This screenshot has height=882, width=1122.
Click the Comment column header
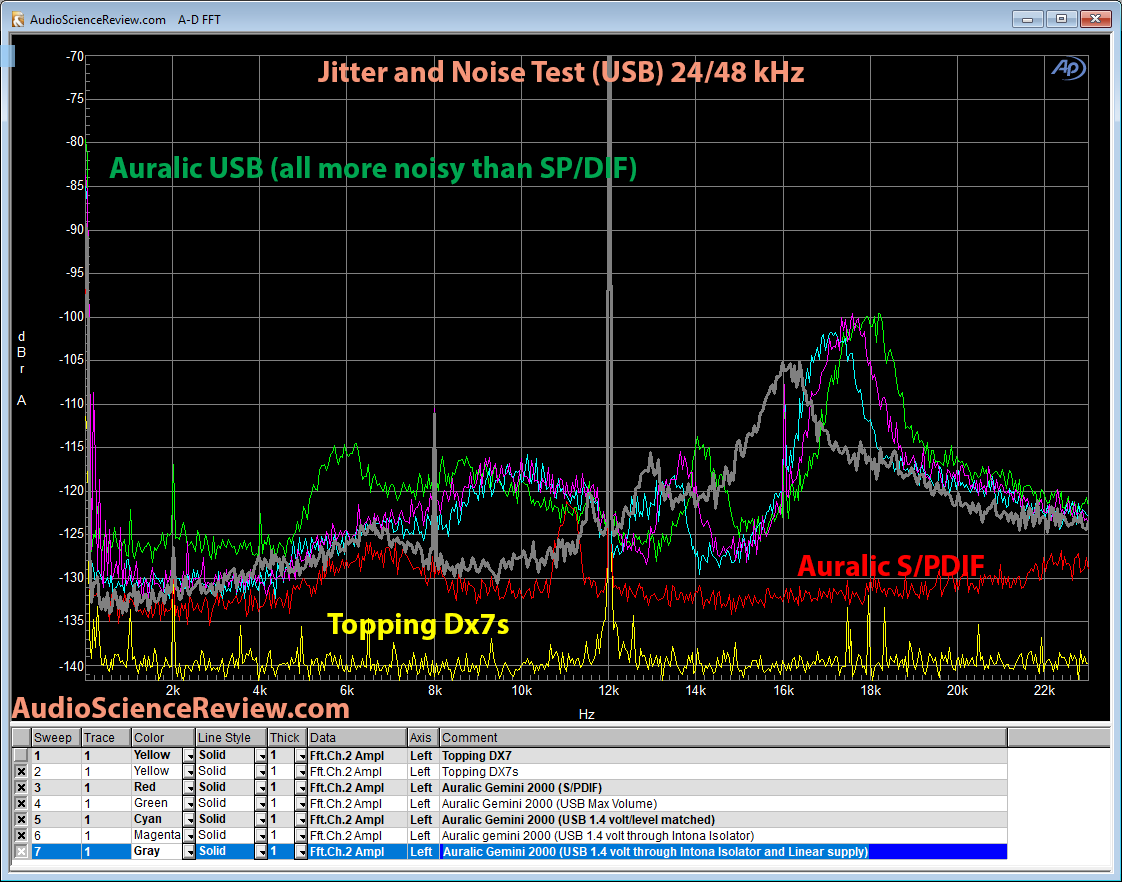[723, 738]
